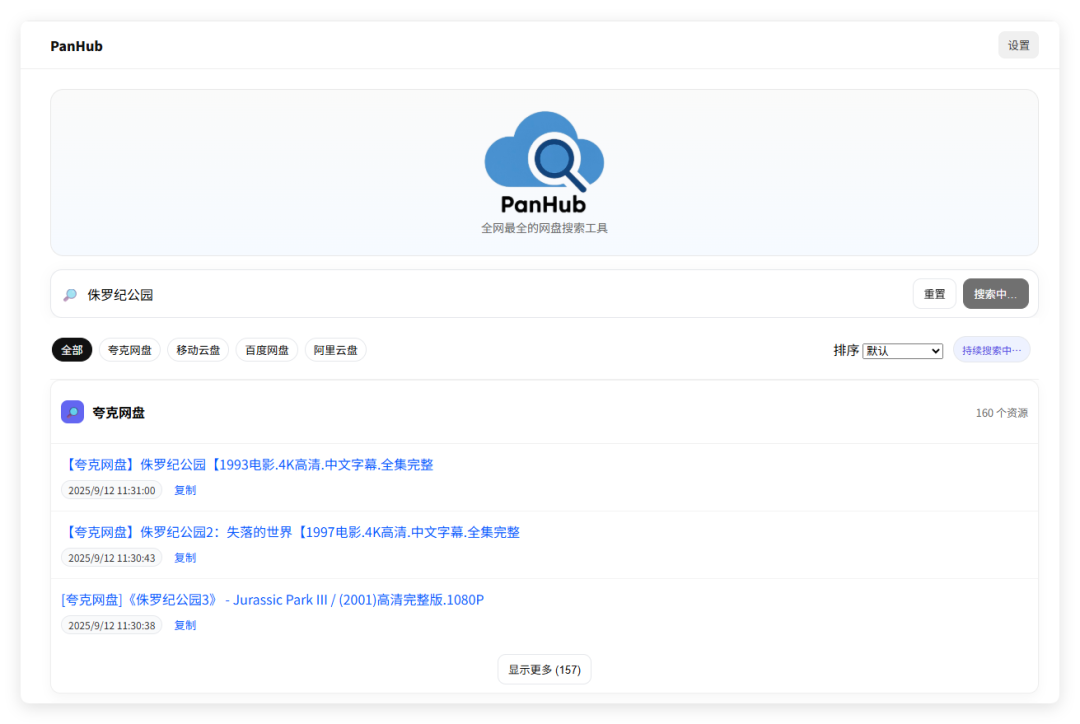
Task: Select the 夸克网盘 filter tab
Action: pos(129,350)
